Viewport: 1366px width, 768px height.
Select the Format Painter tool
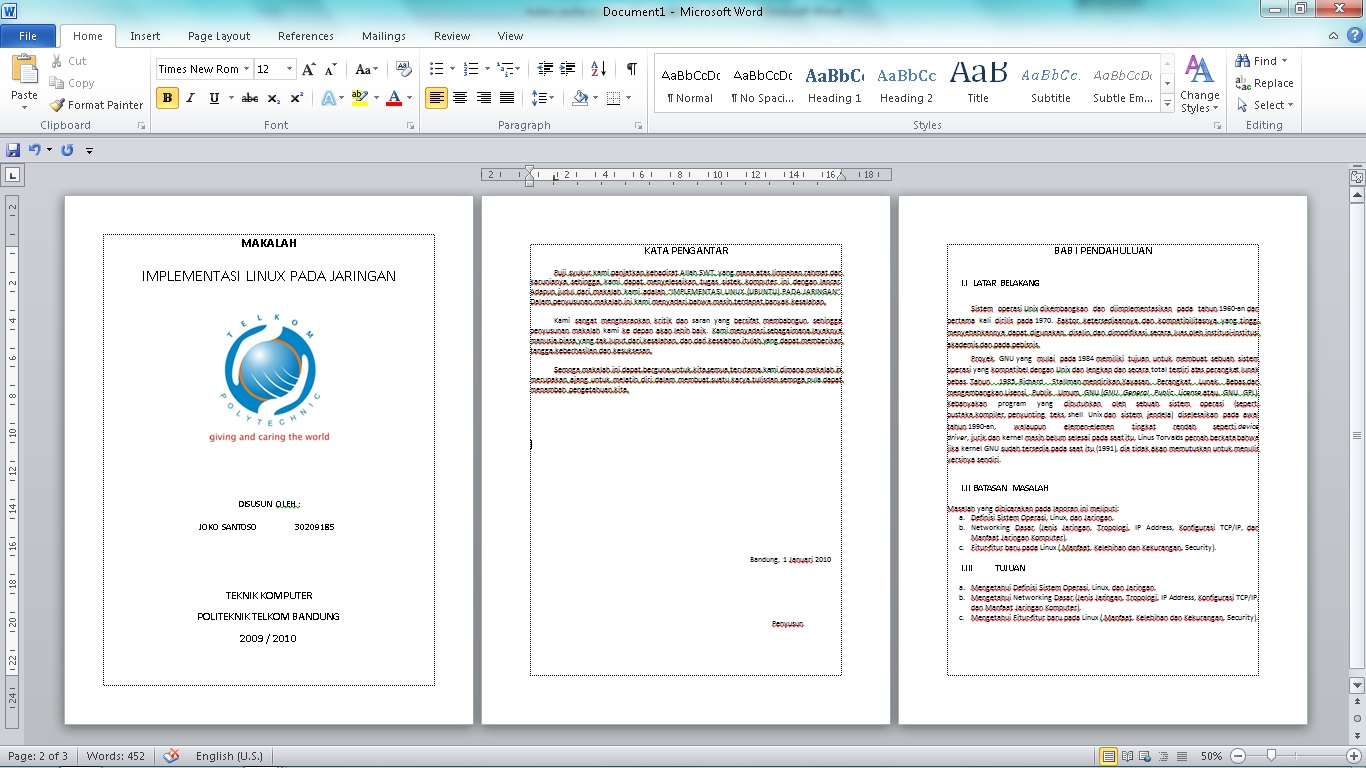(96, 104)
